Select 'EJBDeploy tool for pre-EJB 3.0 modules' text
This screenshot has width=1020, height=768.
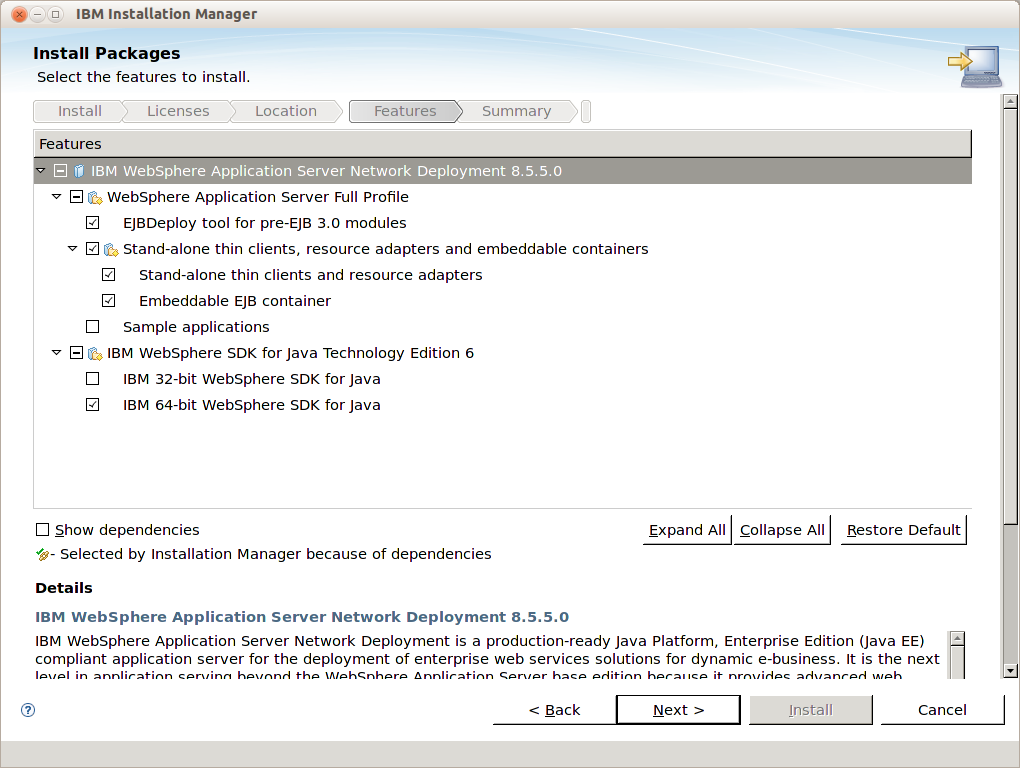[x=265, y=223]
